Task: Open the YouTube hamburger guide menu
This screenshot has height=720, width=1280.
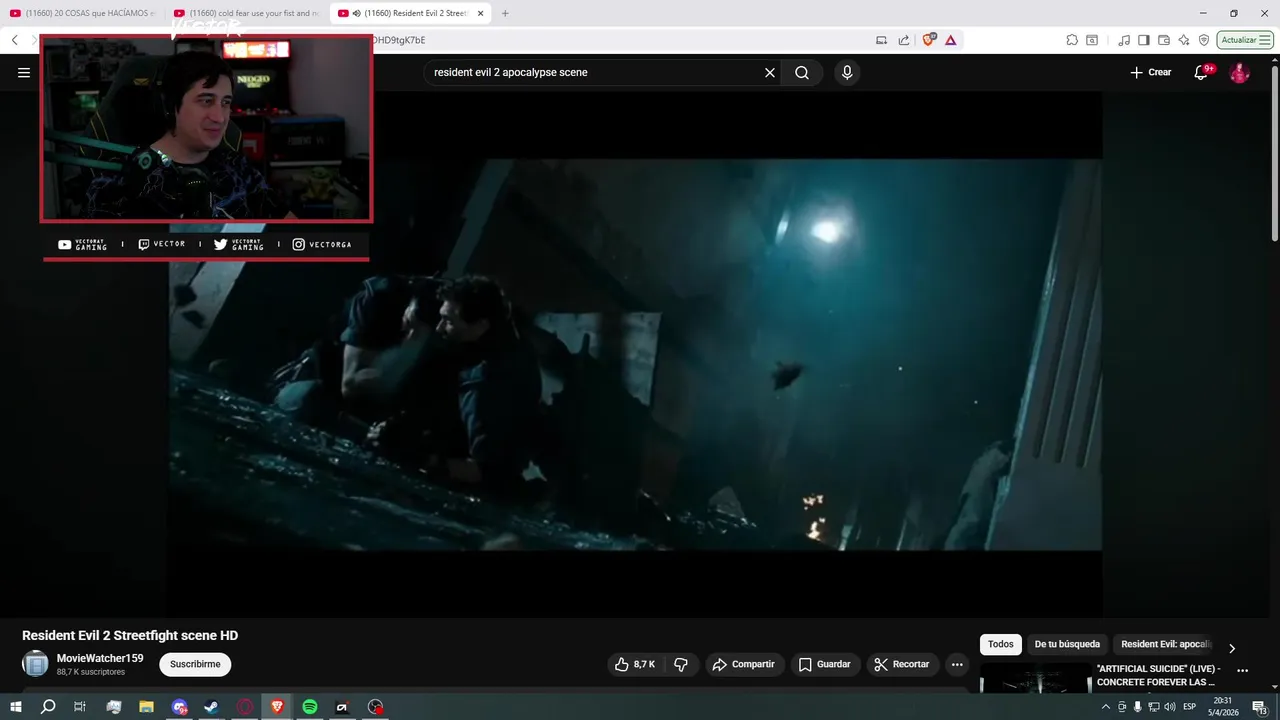Action: 24,72
